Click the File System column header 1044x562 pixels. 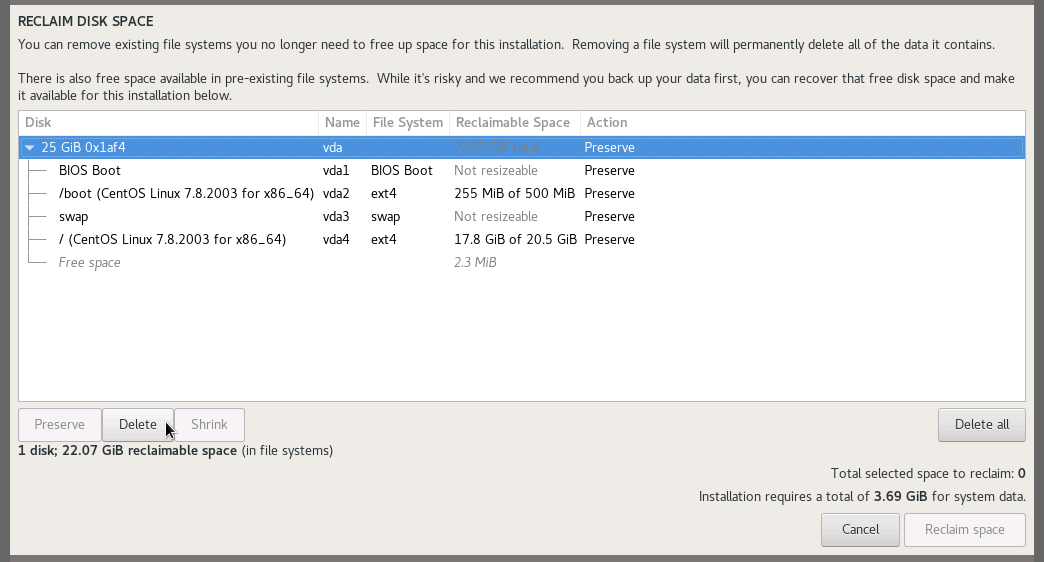(x=407, y=123)
